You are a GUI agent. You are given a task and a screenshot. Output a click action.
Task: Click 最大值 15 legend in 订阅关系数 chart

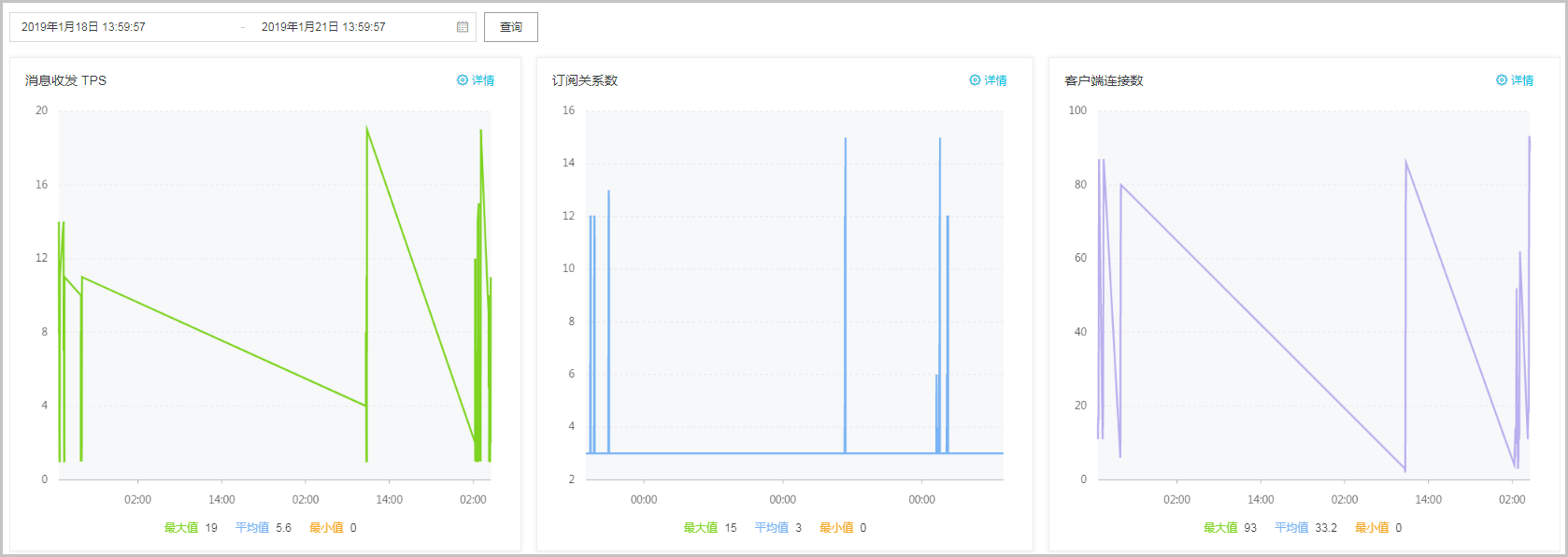pyautogui.click(x=710, y=528)
